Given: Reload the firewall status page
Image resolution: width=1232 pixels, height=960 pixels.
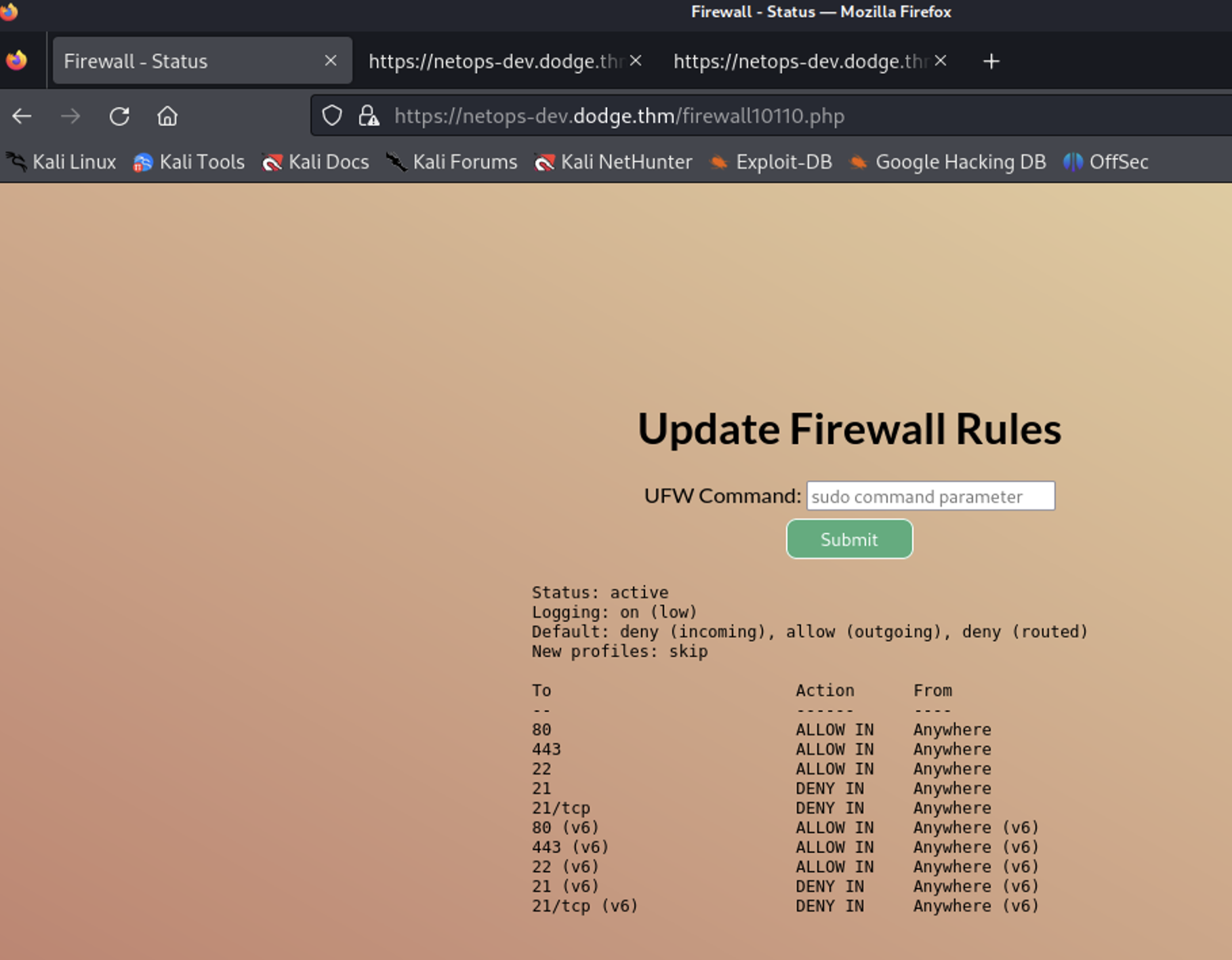Looking at the screenshot, I should (x=119, y=117).
